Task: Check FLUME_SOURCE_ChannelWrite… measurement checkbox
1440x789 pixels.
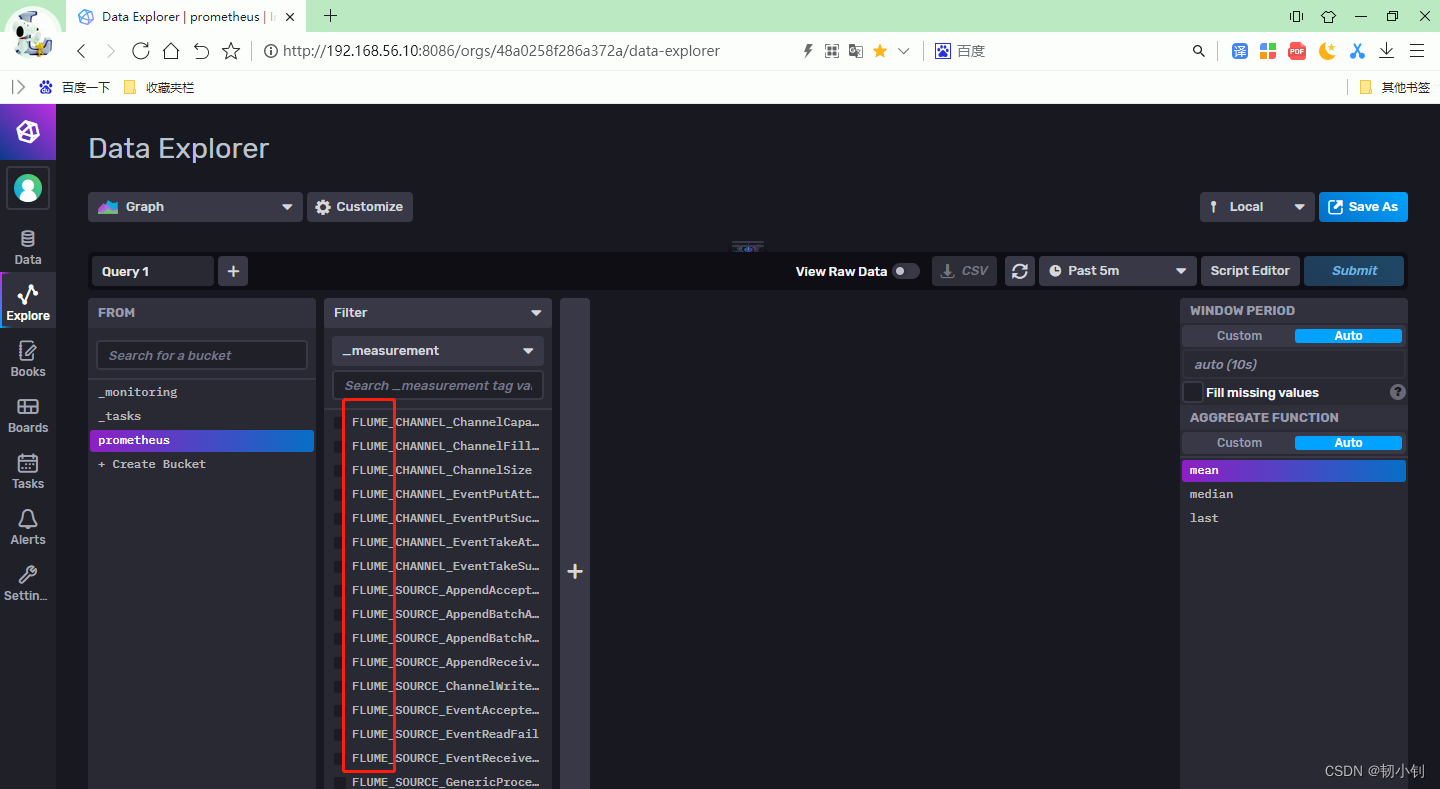Action: 339,686
